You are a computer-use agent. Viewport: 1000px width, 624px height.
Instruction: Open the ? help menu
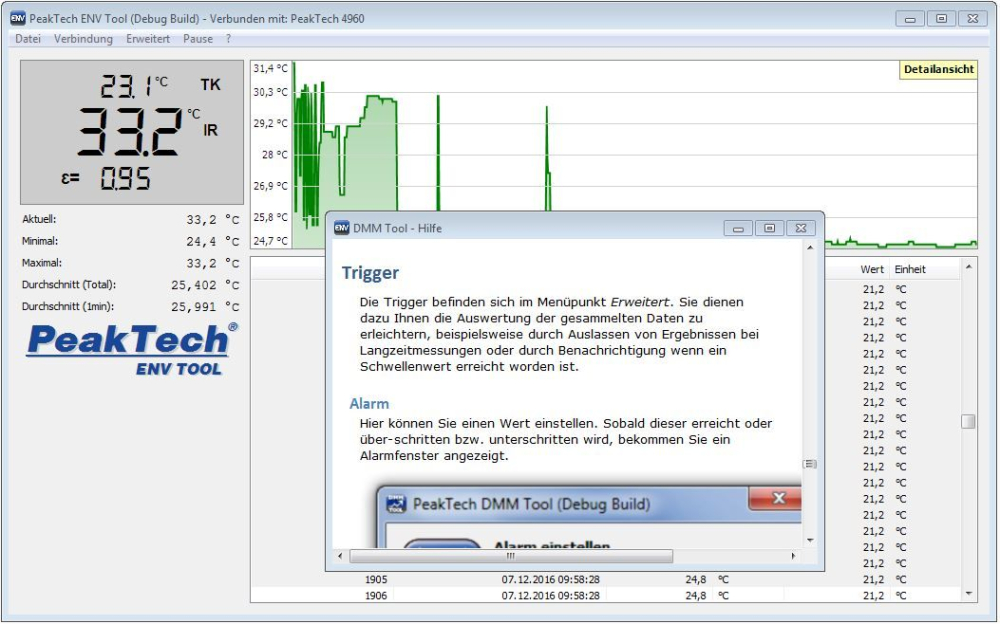[228, 39]
